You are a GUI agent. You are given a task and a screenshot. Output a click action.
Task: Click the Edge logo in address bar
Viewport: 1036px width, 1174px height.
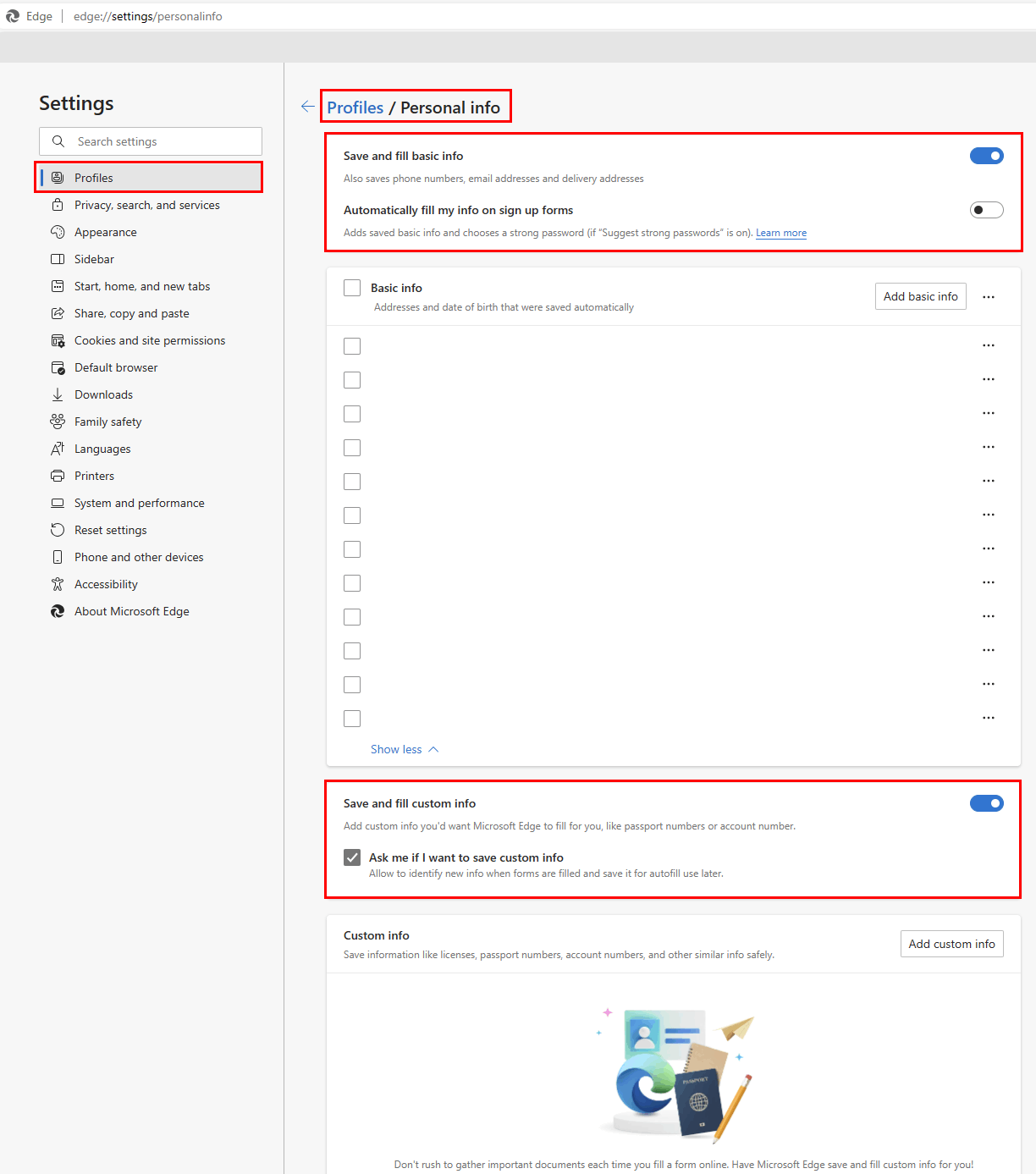pos(13,16)
